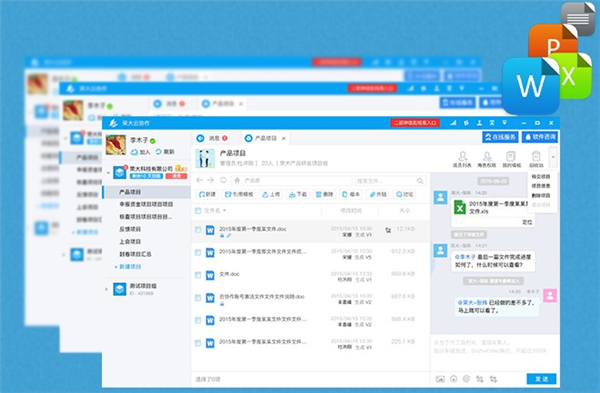
Task: Open the 文件名 column sort dropdown
Action: point(224,210)
